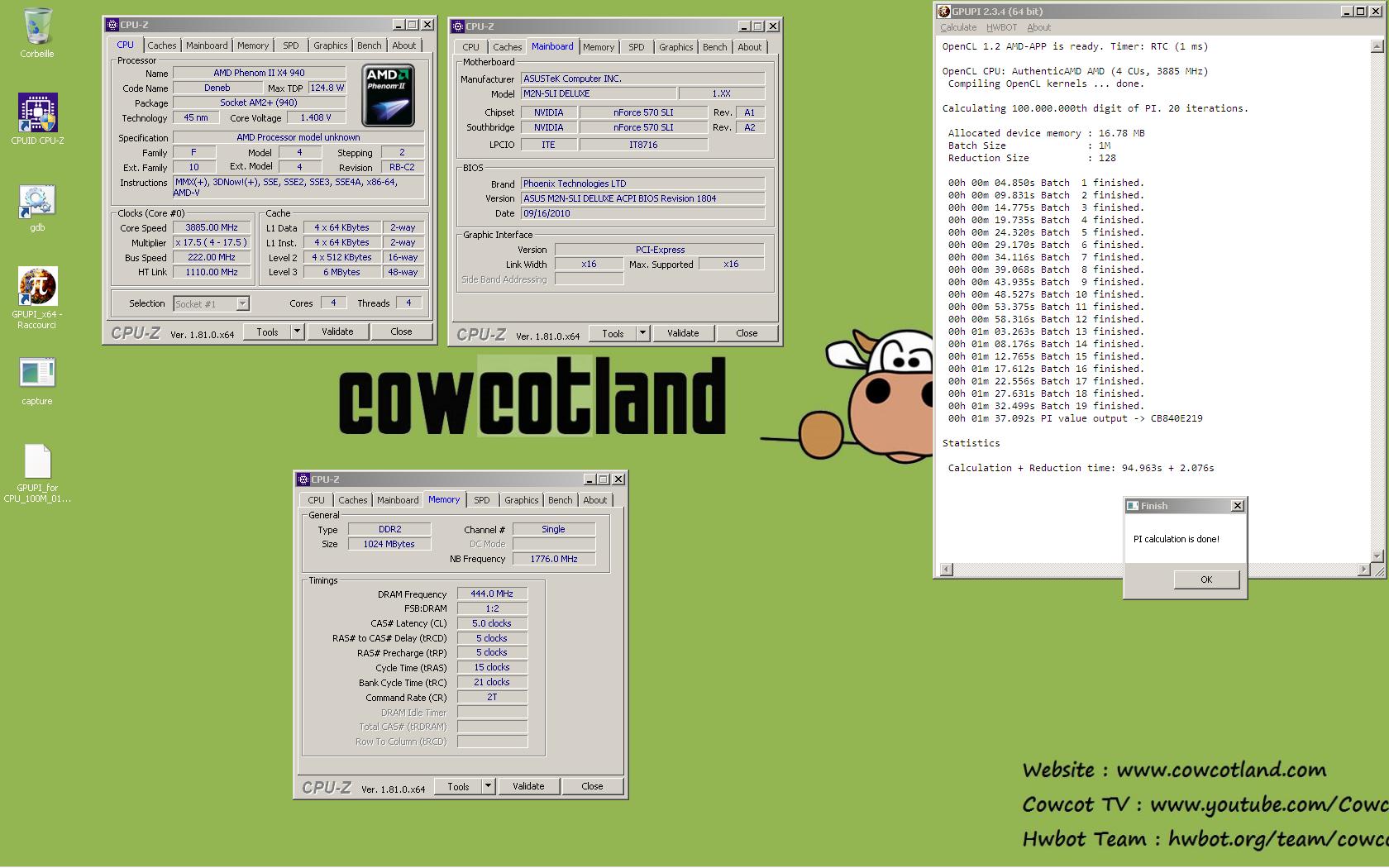The image size is (1389, 868).
Task: Expand Tools arrow in the CPU window
Action: (x=297, y=331)
